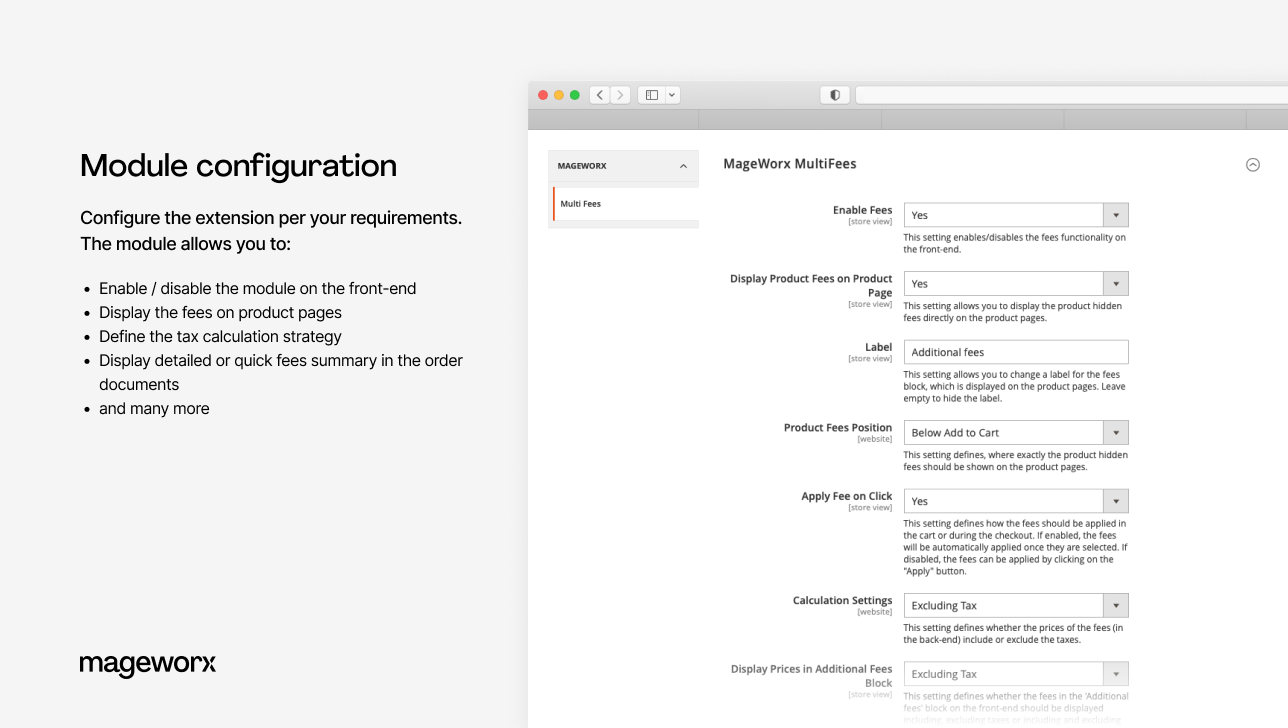Open the Safari sidebar toggle icon
Viewport: 1288px width, 728px height.
(x=651, y=94)
